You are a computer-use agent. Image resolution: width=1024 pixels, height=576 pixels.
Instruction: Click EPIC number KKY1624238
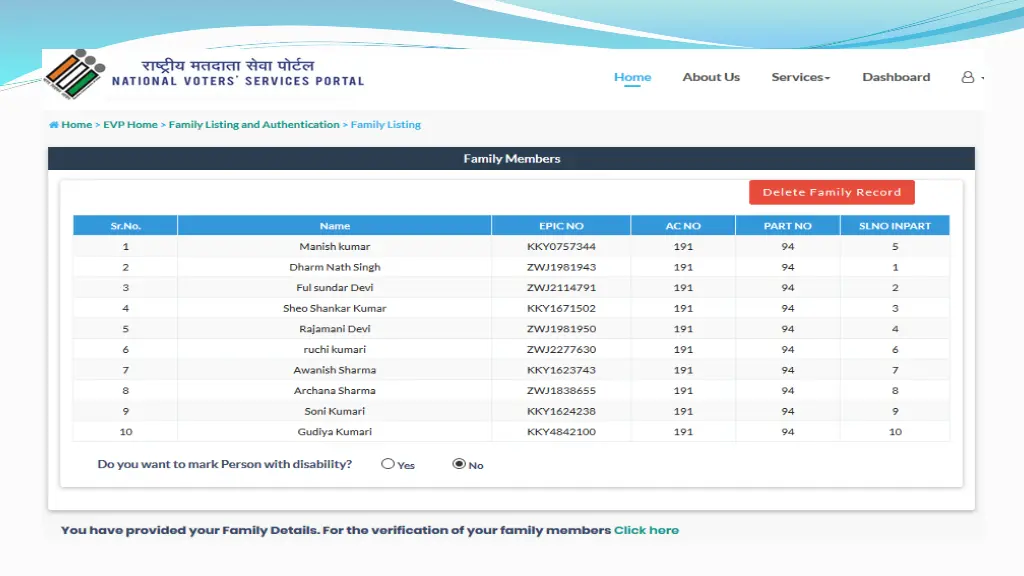pyautogui.click(x=561, y=411)
